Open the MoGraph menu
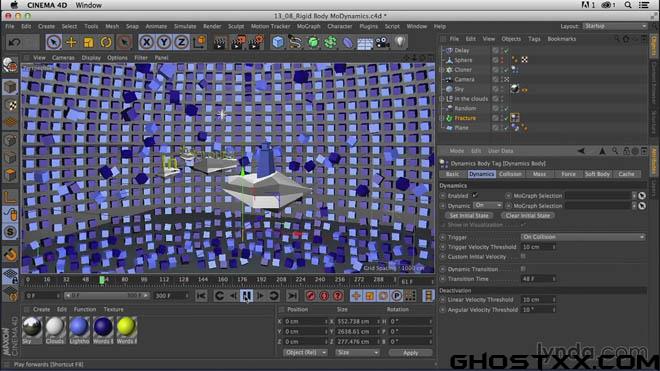Screen dimensions: 660x371 coord(309,26)
